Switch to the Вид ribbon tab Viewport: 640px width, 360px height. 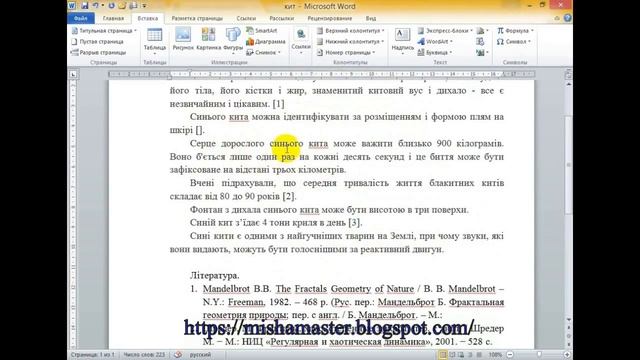[371, 18]
